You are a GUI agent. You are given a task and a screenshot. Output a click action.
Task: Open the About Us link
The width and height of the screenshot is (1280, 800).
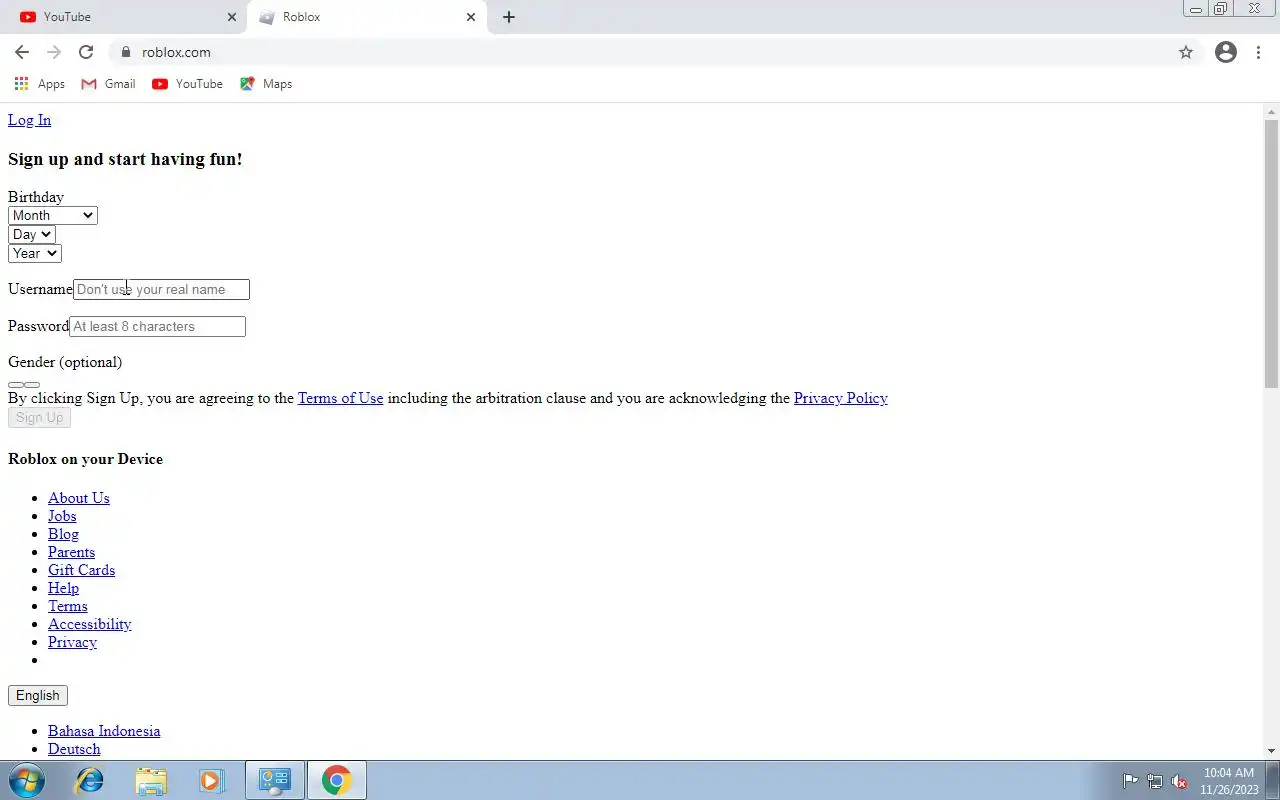click(x=79, y=498)
